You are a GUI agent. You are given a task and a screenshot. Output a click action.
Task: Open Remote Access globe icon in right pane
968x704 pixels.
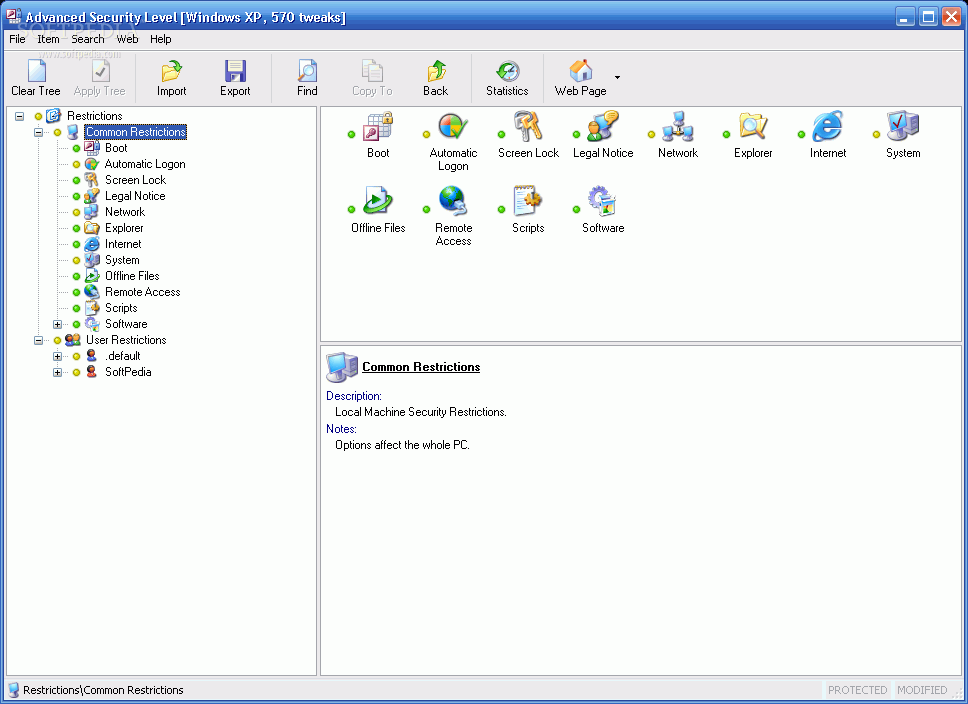tap(453, 201)
